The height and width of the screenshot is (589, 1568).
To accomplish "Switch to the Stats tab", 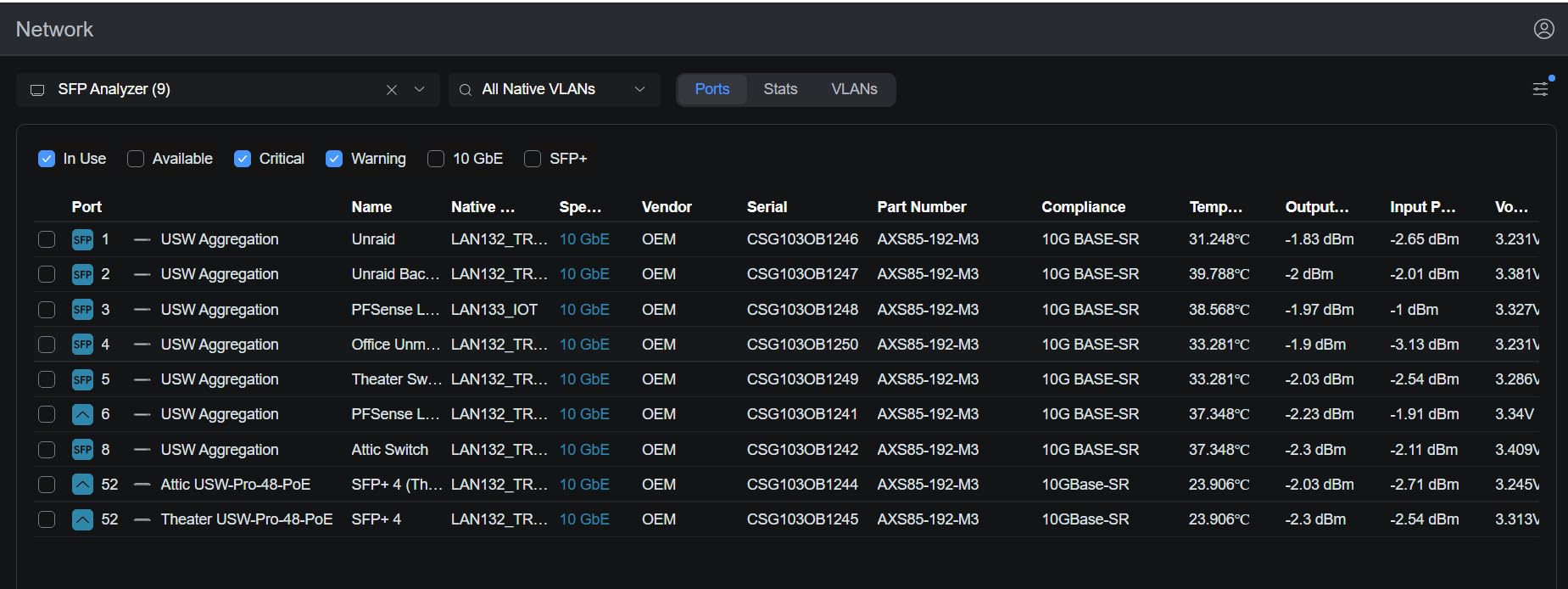I will pos(780,89).
